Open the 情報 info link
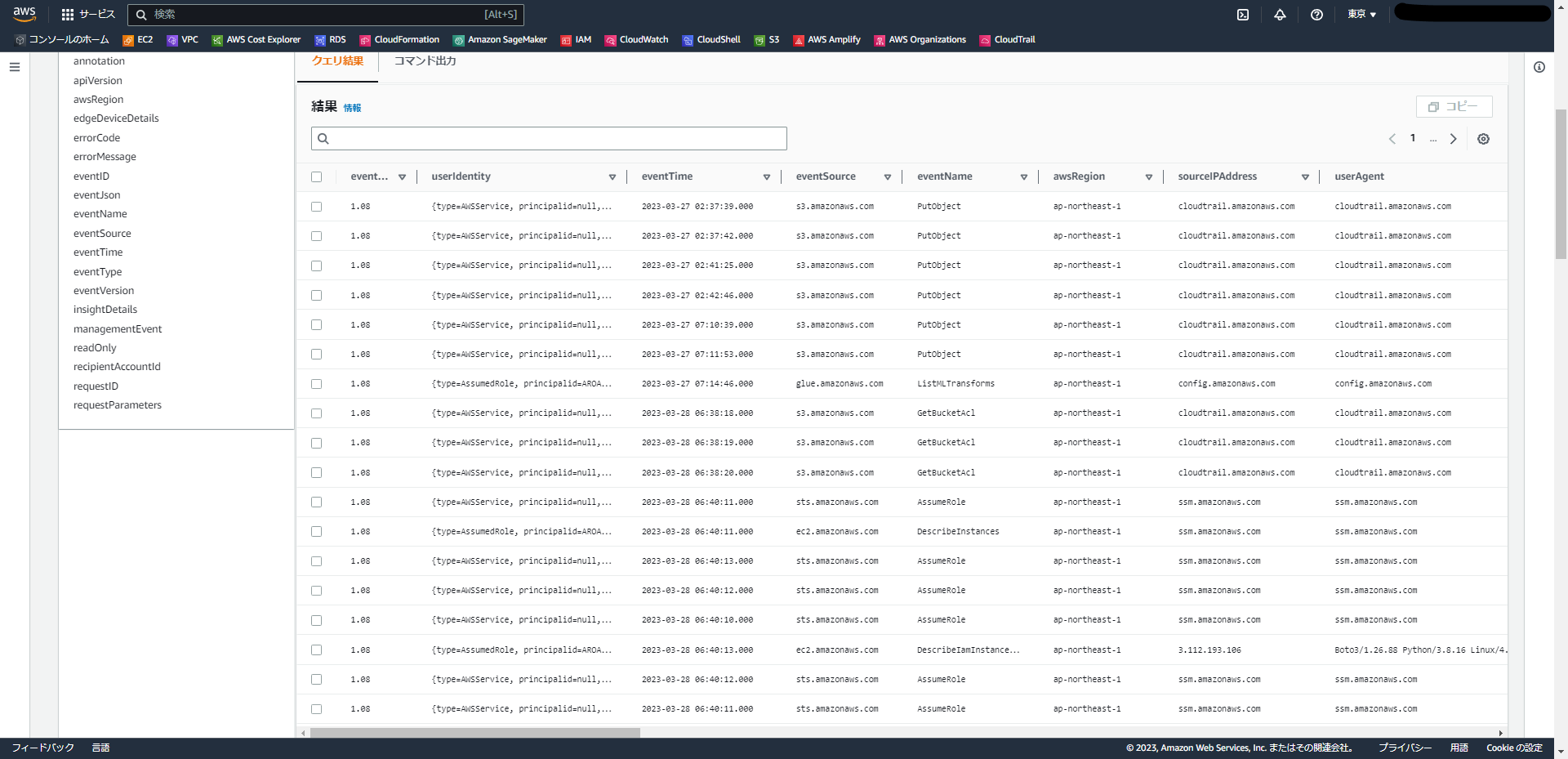1568x759 pixels. [x=352, y=108]
